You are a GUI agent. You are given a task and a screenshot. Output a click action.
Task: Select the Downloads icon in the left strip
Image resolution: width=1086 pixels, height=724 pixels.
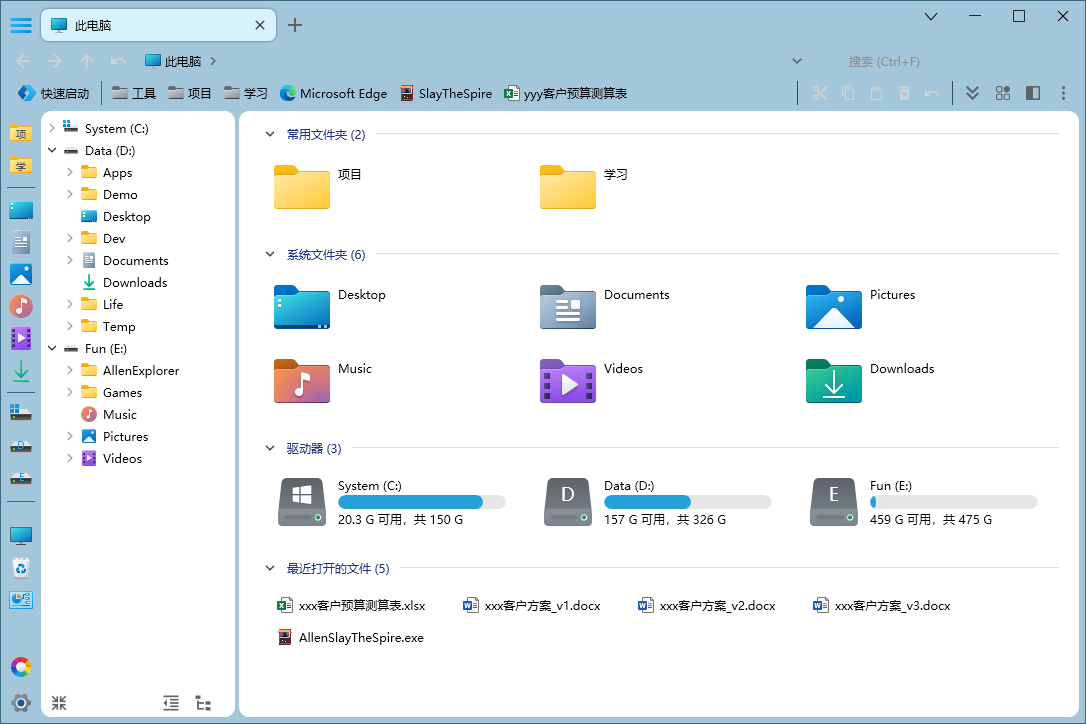tap(21, 370)
